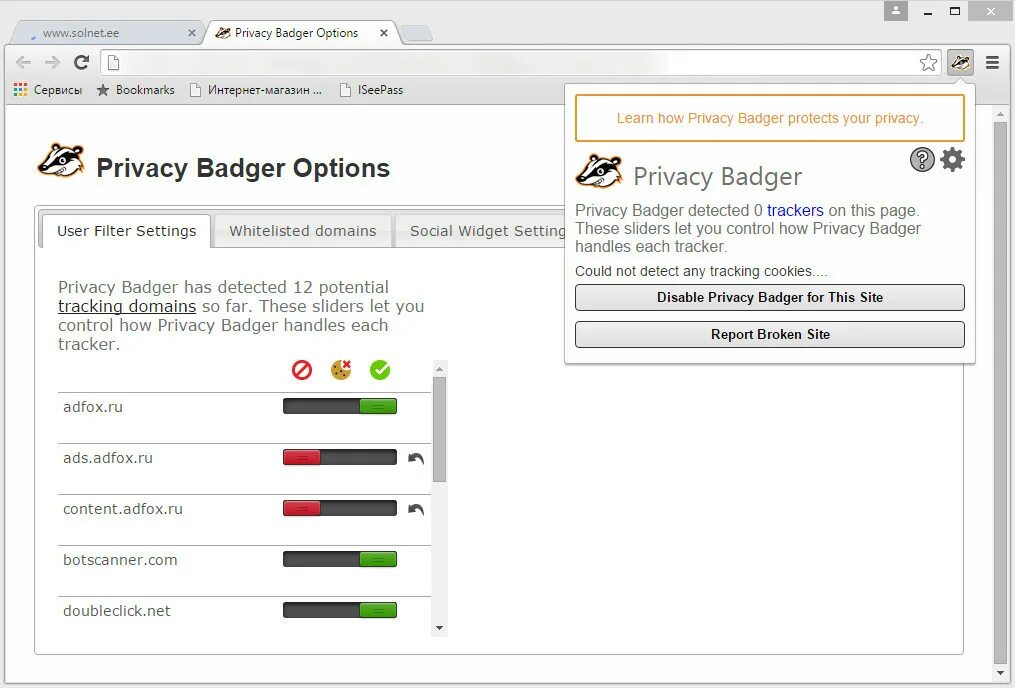
Task: Click the page scrollbar down arrow
Action: click(1000, 674)
